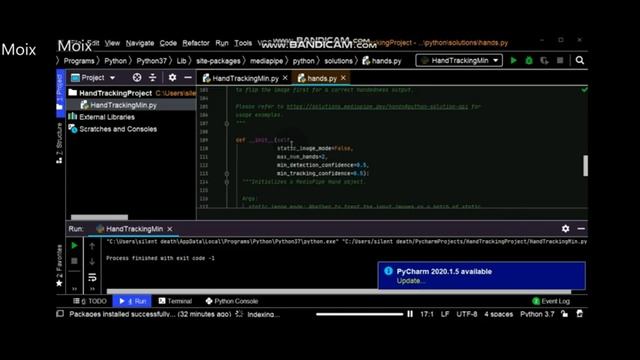Click the stop square in Run panel
The height and width of the screenshot is (360, 640).
74,261
